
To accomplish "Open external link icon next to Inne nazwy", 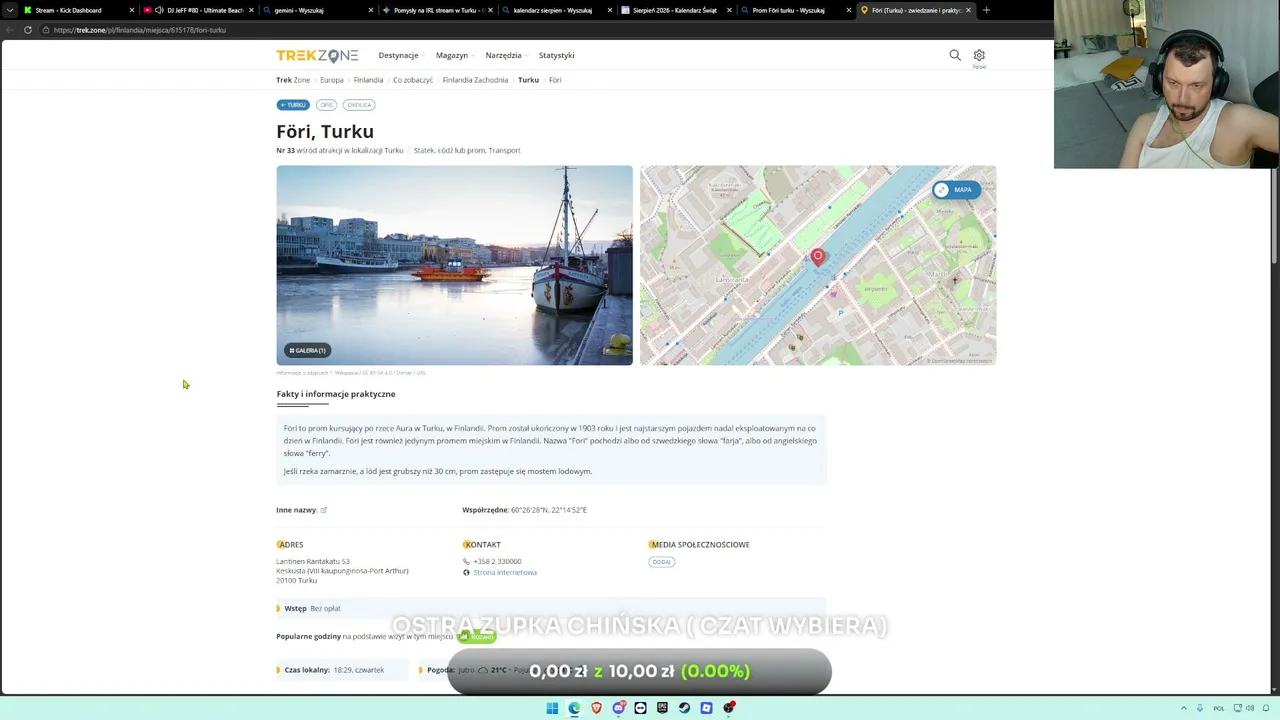I will (x=324, y=510).
